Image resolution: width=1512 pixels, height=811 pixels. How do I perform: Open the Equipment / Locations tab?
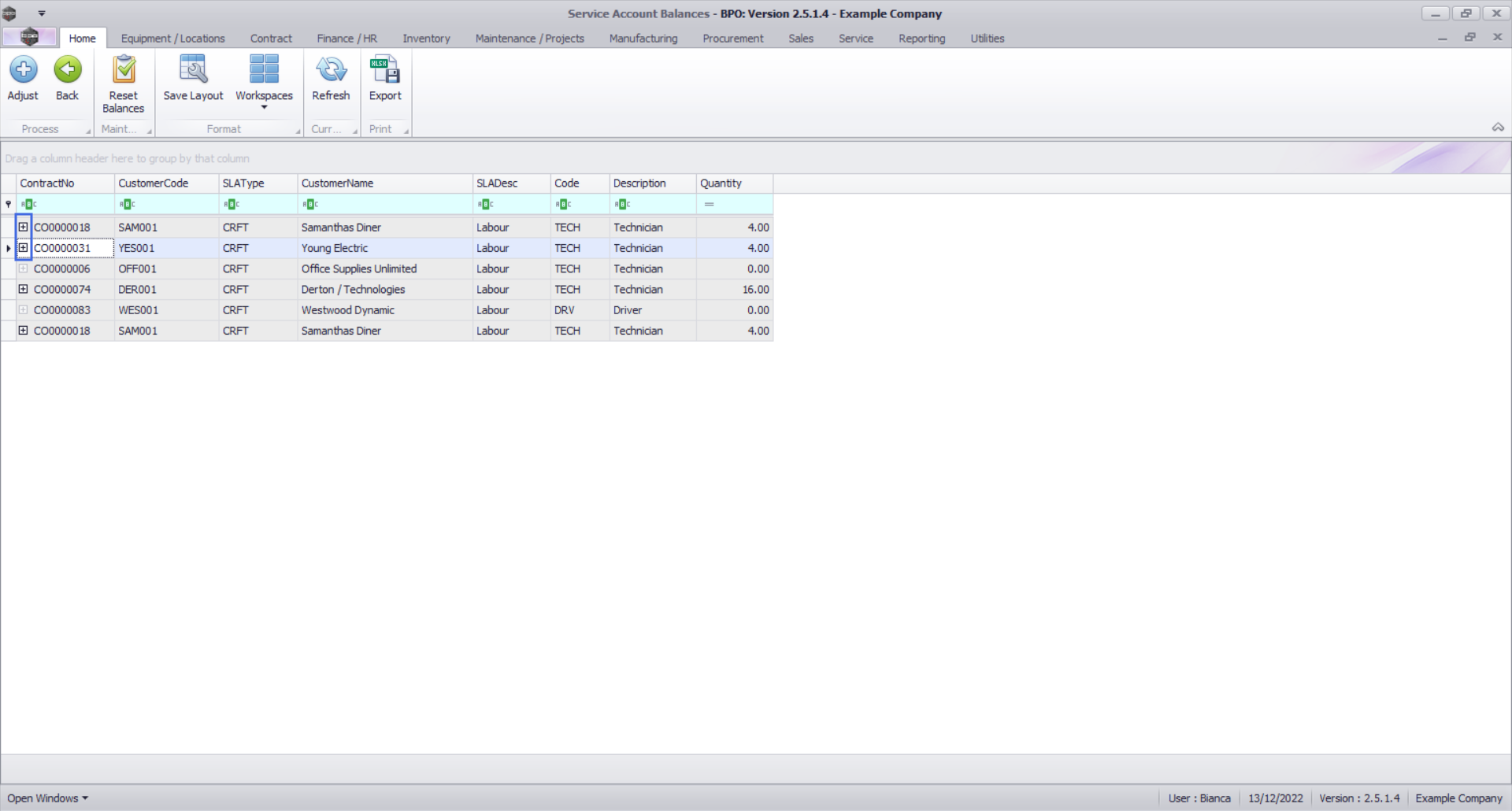172,38
